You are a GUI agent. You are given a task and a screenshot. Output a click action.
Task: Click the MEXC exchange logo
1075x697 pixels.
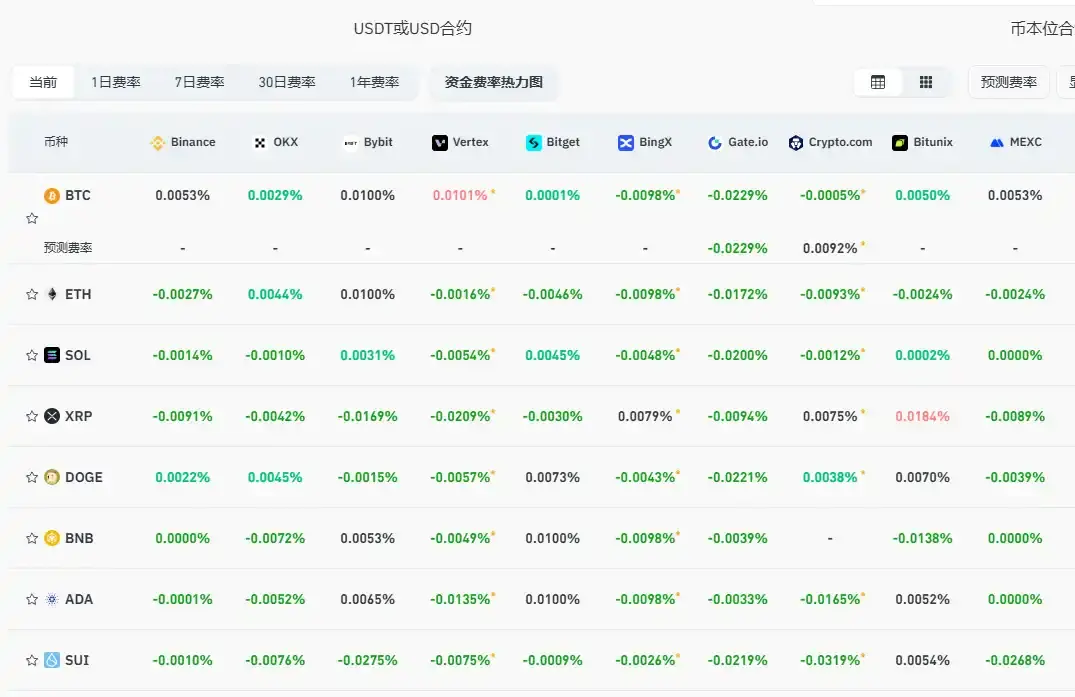[x=997, y=142]
